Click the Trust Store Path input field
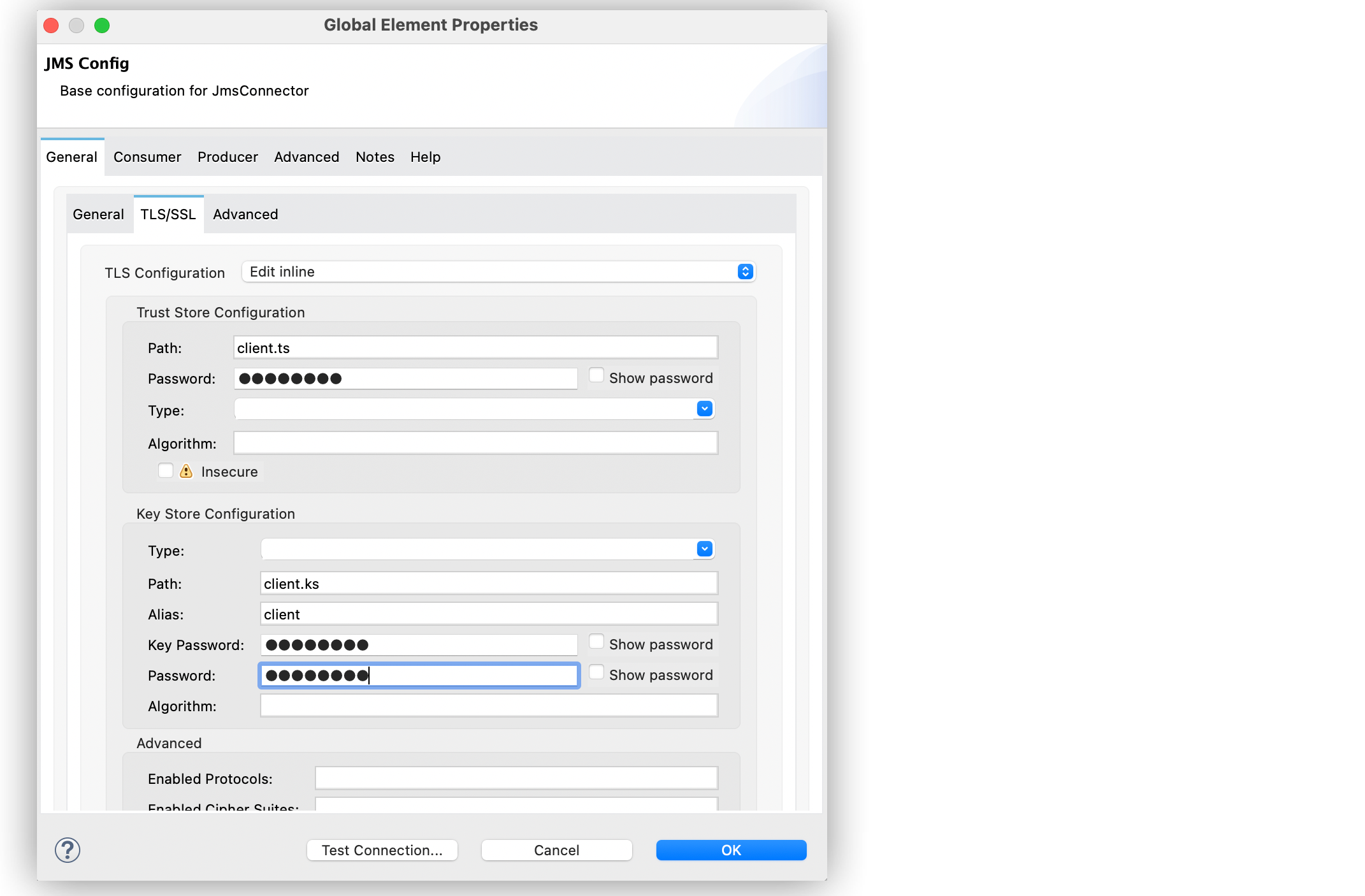 click(x=477, y=347)
